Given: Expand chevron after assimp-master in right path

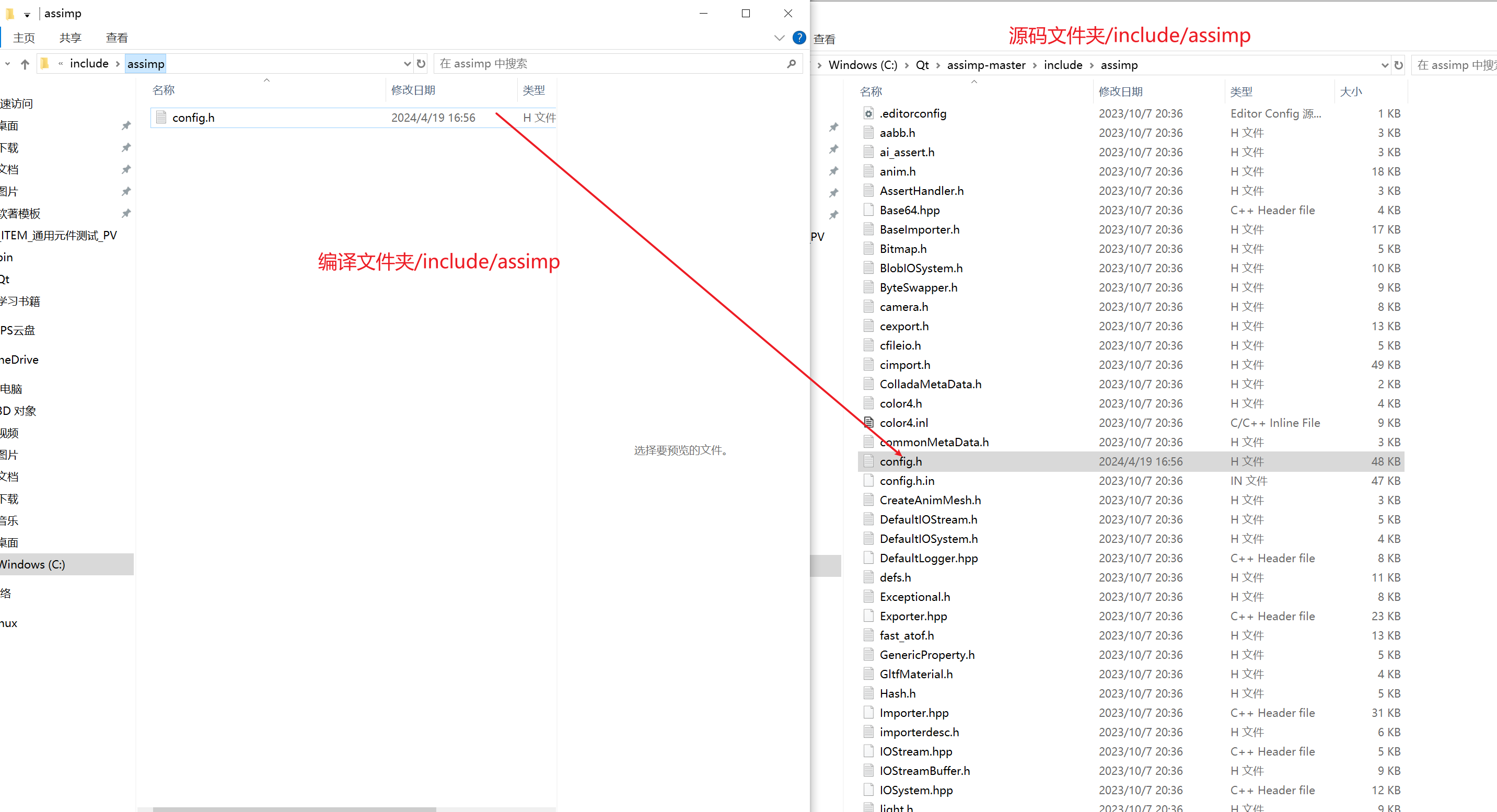Looking at the screenshot, I should pyautogui.click(x=1035, y=65).
